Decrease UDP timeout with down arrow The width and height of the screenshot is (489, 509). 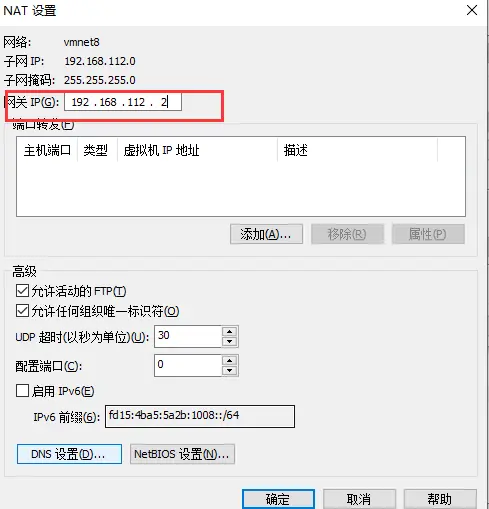pyautogui.click(x=229, y=341)
